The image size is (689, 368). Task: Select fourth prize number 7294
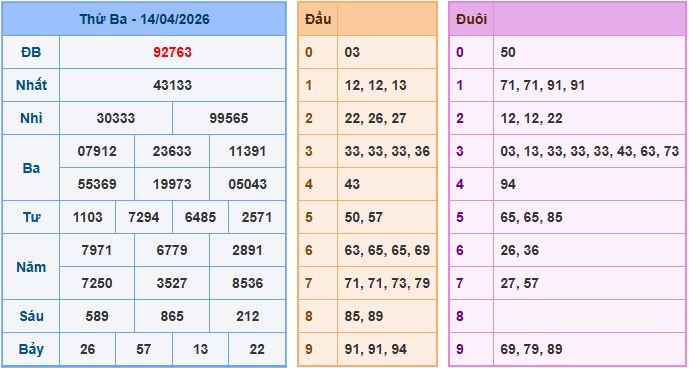click(144, 217)
